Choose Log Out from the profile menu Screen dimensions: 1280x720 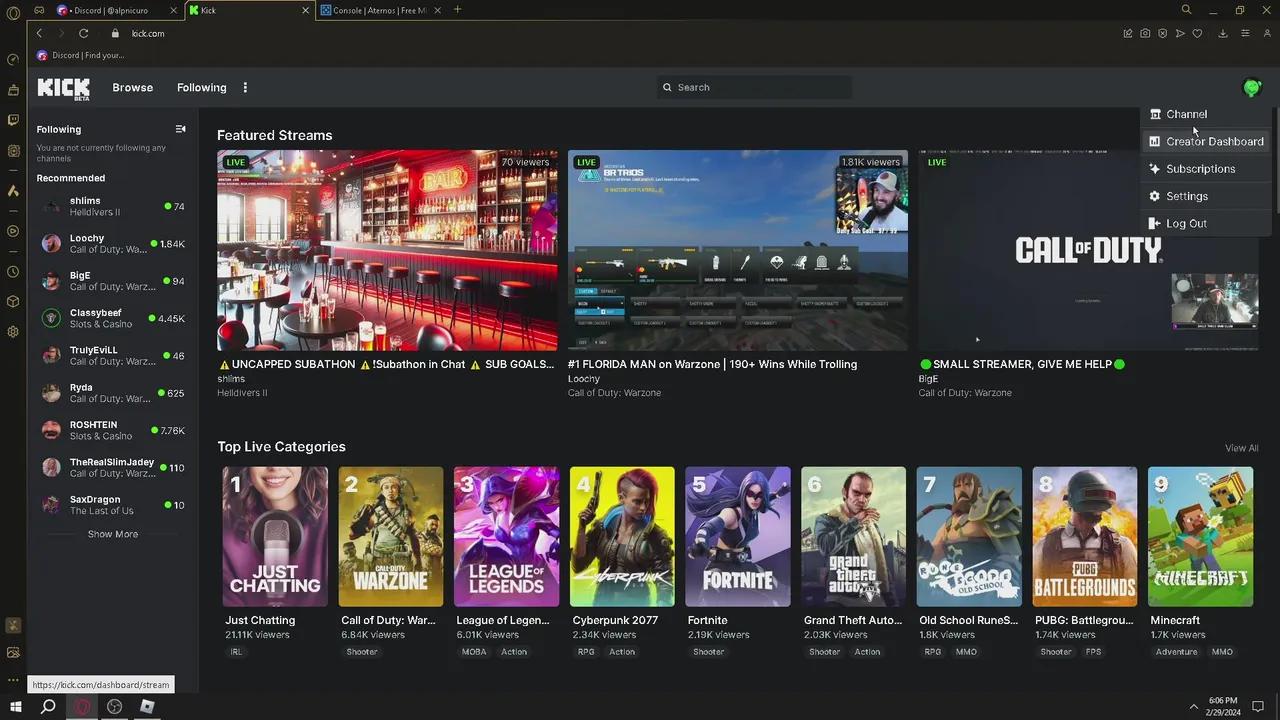pyautogui.click(x=1205, y=223)
